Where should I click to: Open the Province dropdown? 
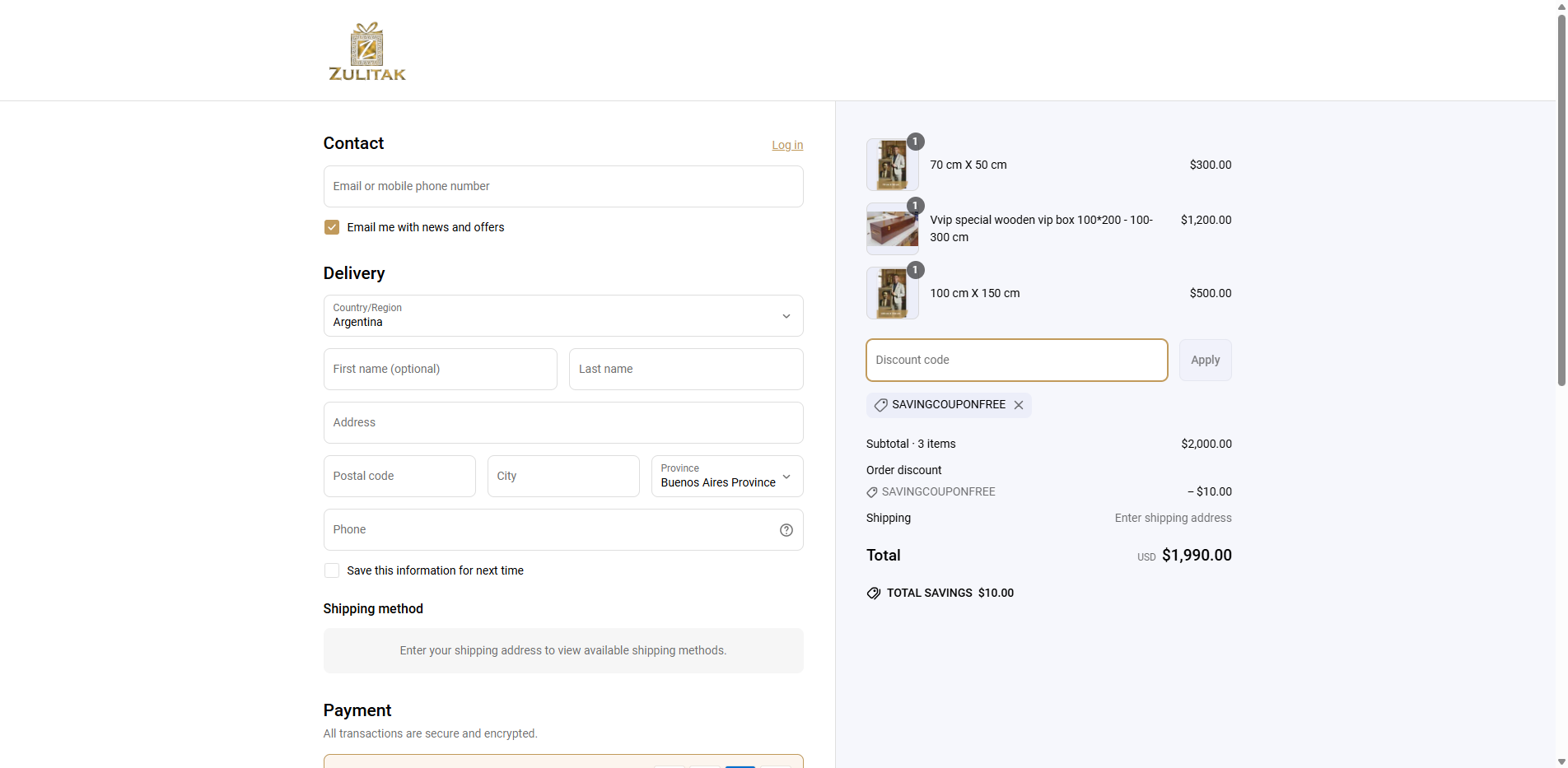[727, 477]
